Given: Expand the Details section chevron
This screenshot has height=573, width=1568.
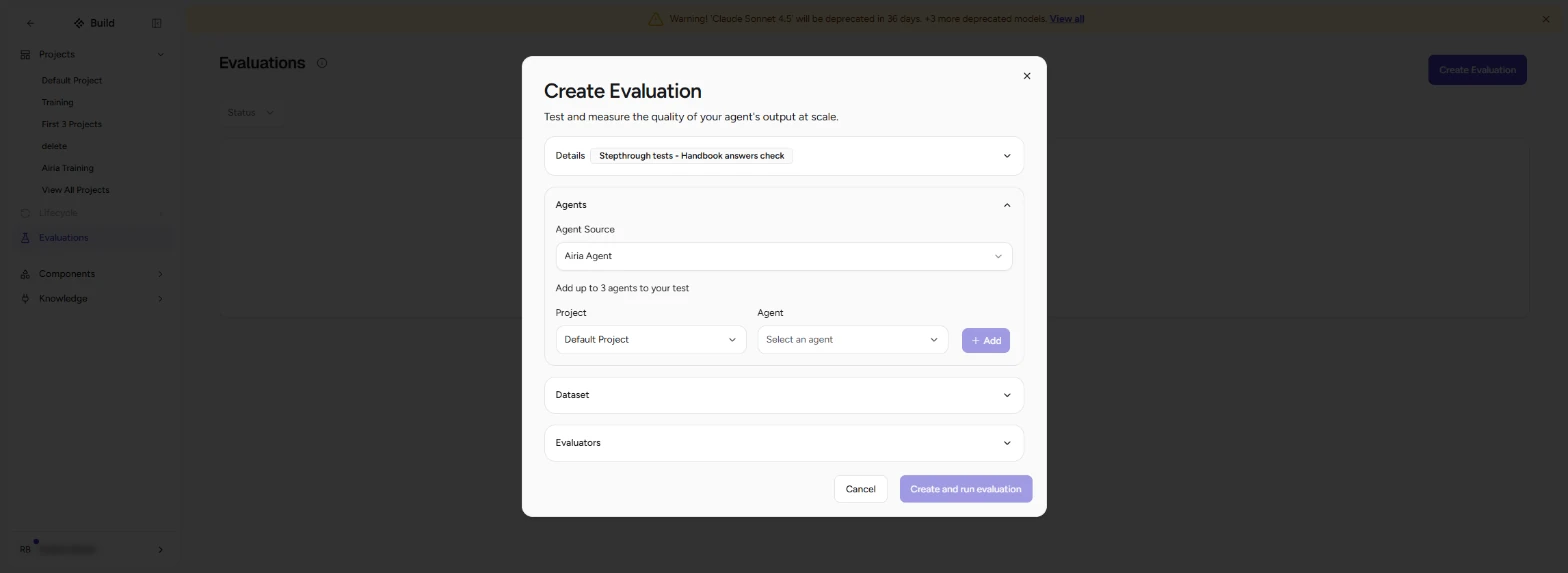Looking at the screenshot, I should [x=1007, y=156].
